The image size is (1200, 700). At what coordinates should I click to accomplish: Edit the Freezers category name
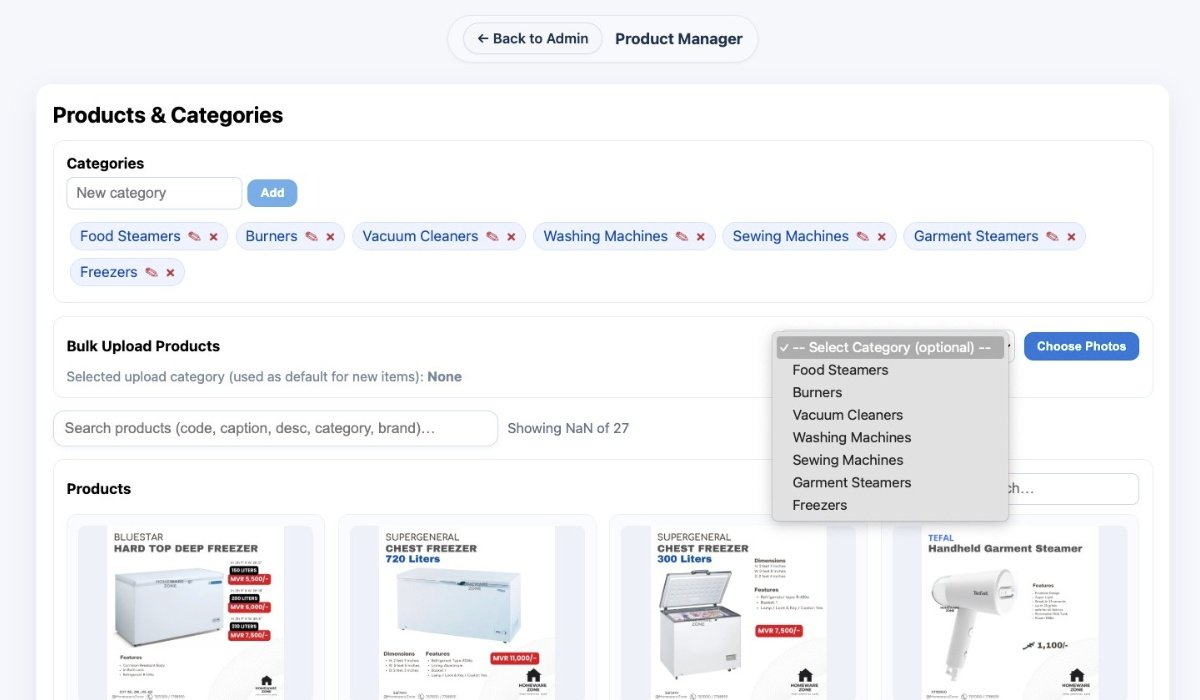(x=153, y=271)
